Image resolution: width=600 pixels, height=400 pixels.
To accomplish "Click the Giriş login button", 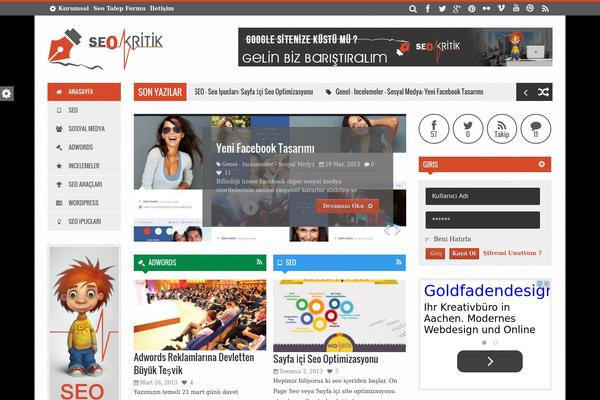I will coord(435,253).
